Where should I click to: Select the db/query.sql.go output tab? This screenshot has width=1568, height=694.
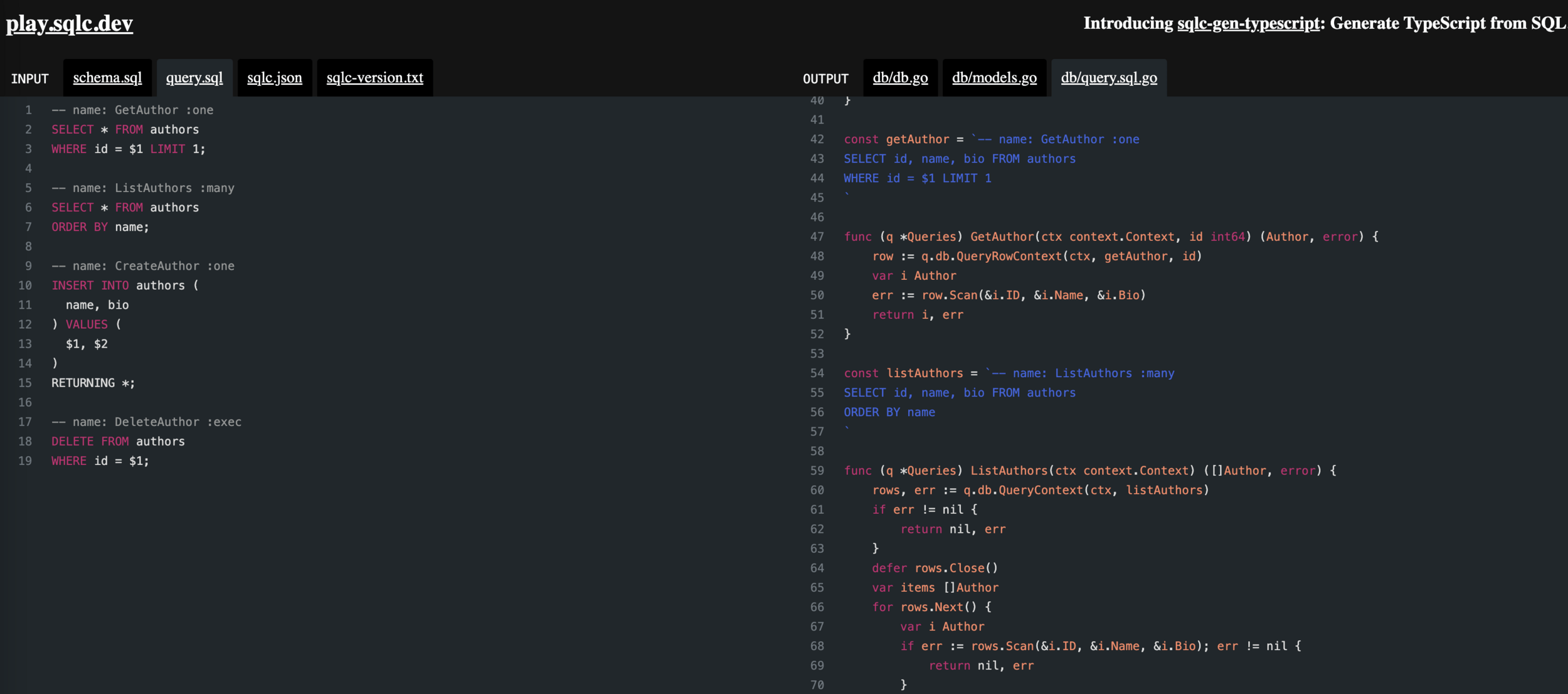(x=1109, y=78)
